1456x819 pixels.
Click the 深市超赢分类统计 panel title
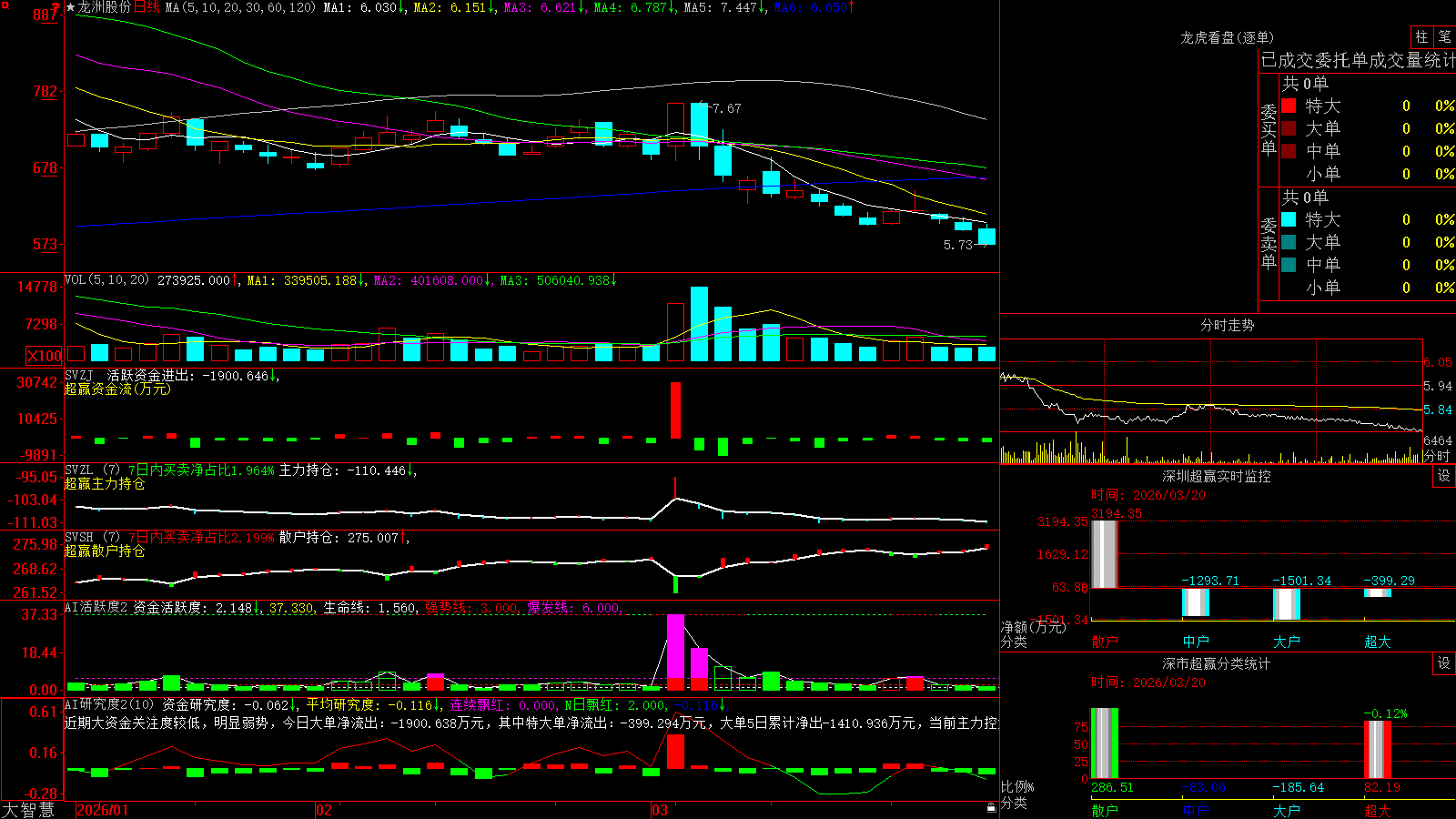1217,663
